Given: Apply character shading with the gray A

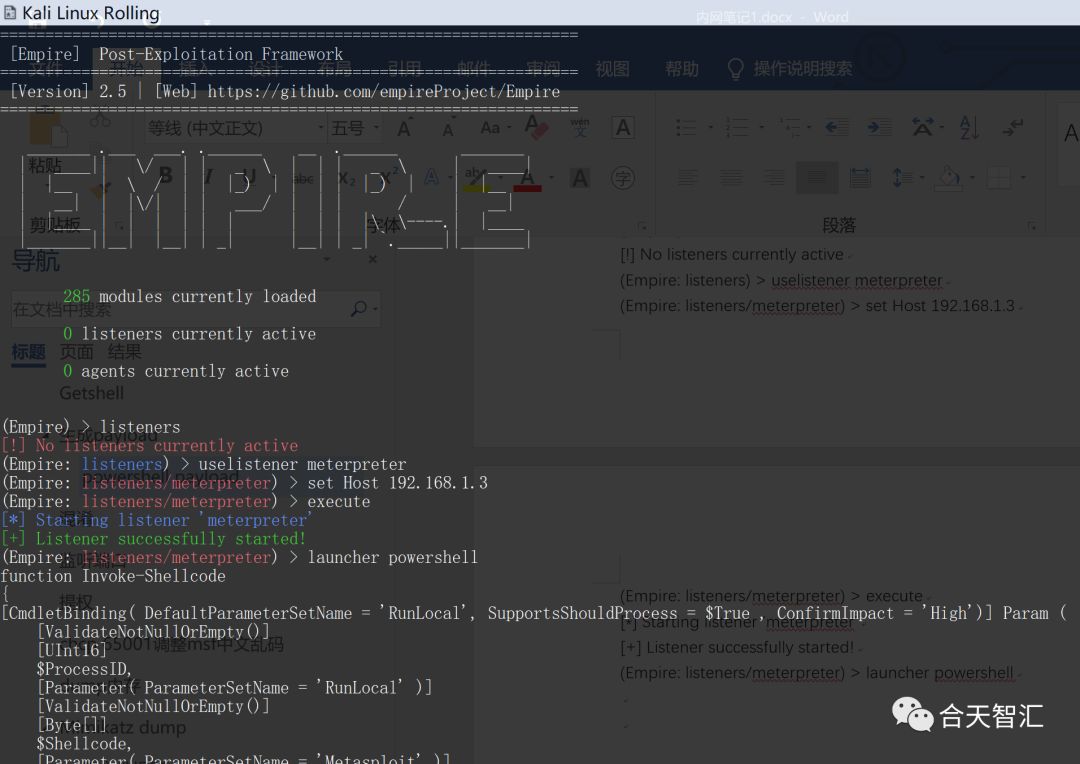Looking at the screenshot, I should (580, 178).
